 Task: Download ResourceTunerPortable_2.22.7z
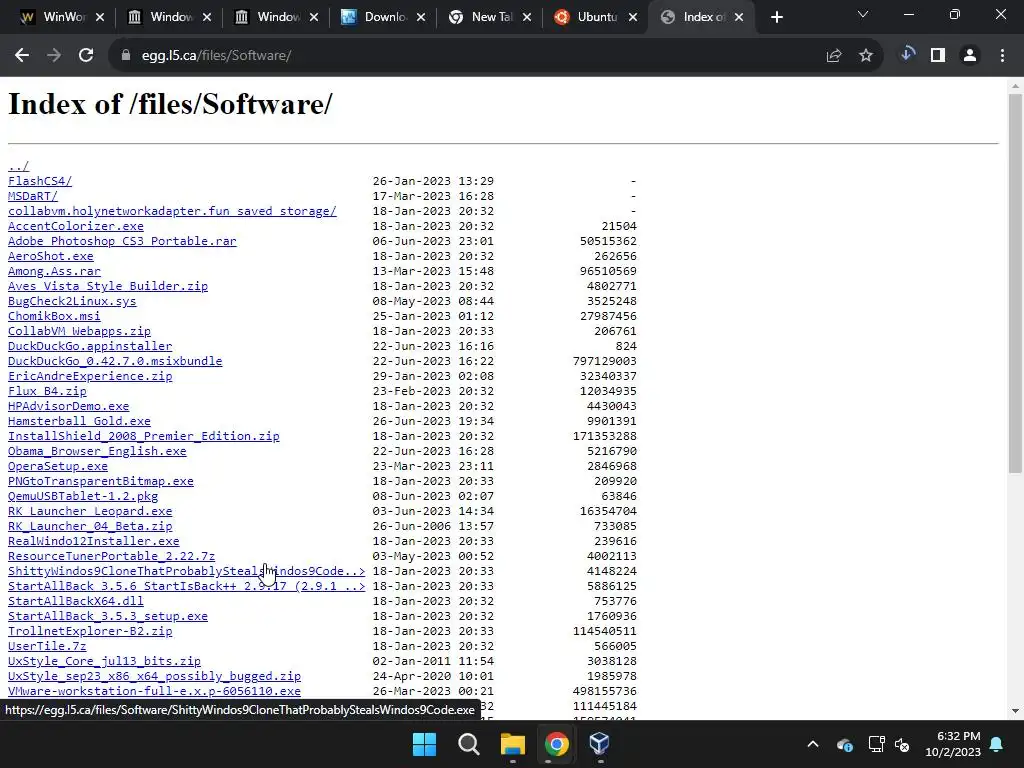pos(112,556)
